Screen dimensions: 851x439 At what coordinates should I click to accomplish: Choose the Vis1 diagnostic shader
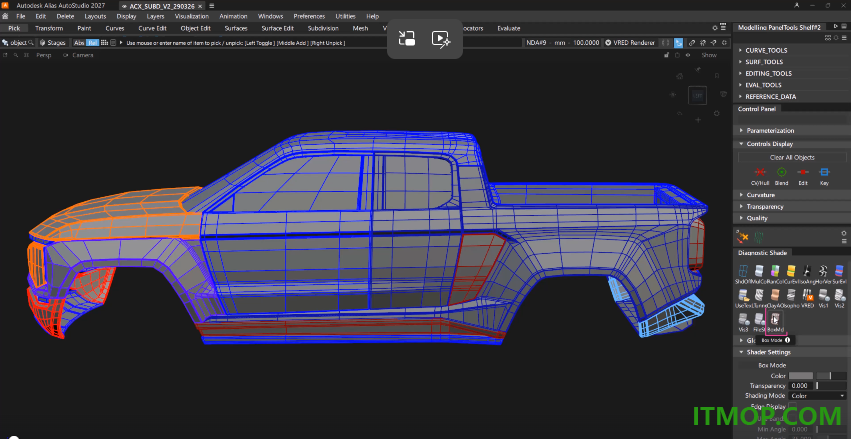[824, 295]
